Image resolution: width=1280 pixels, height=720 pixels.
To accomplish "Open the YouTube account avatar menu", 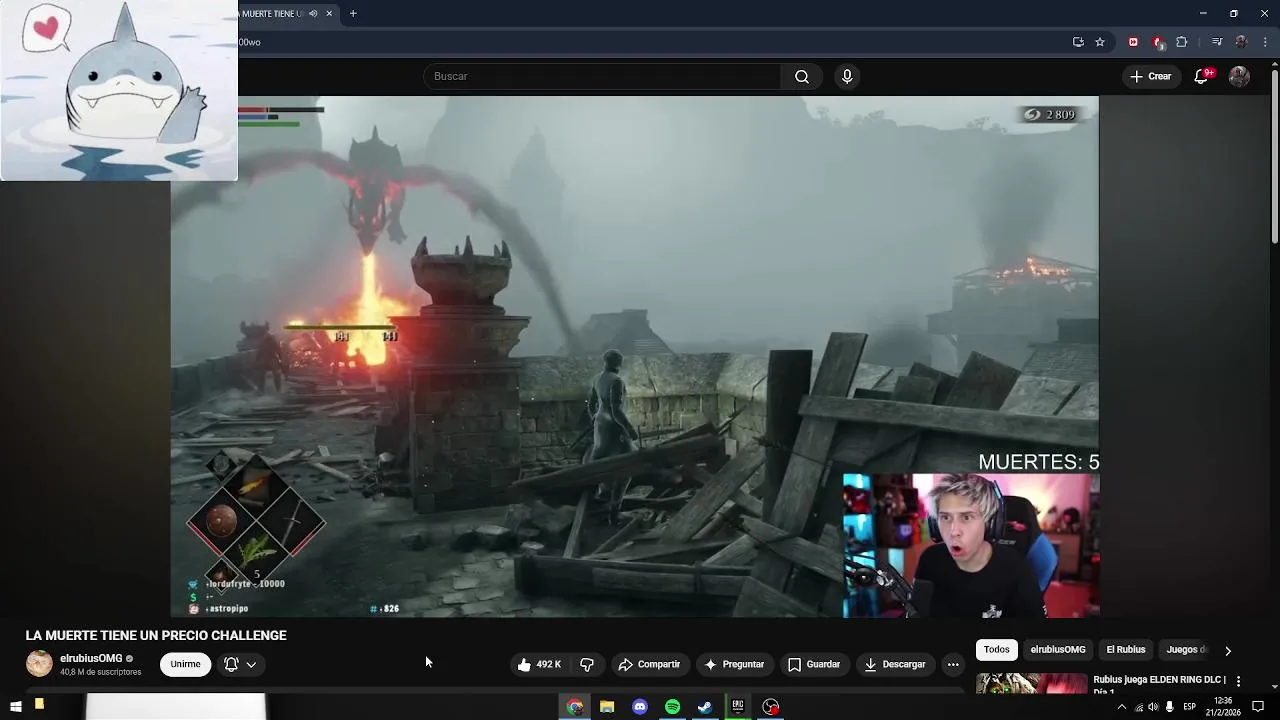I will click(1239, 76).
